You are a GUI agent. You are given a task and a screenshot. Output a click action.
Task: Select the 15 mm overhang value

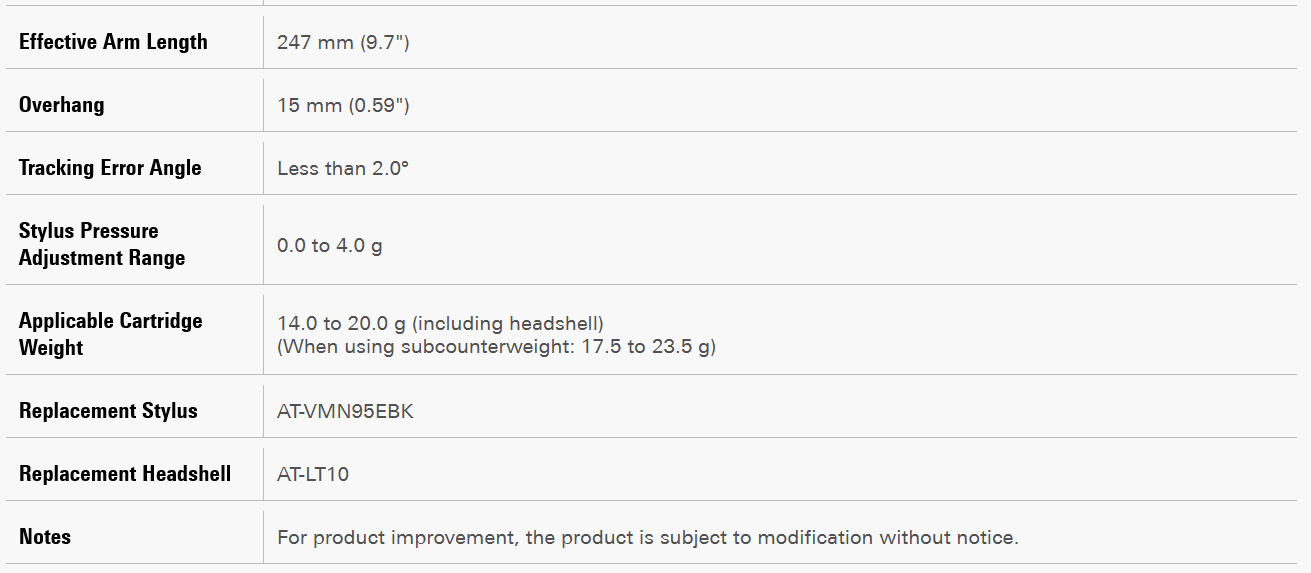[309, 105]
